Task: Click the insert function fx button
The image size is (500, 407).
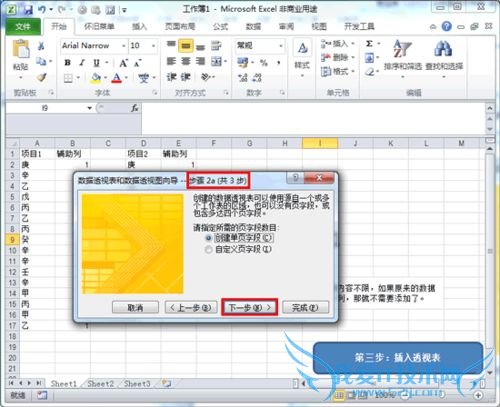Action: [x=135, y=108]
